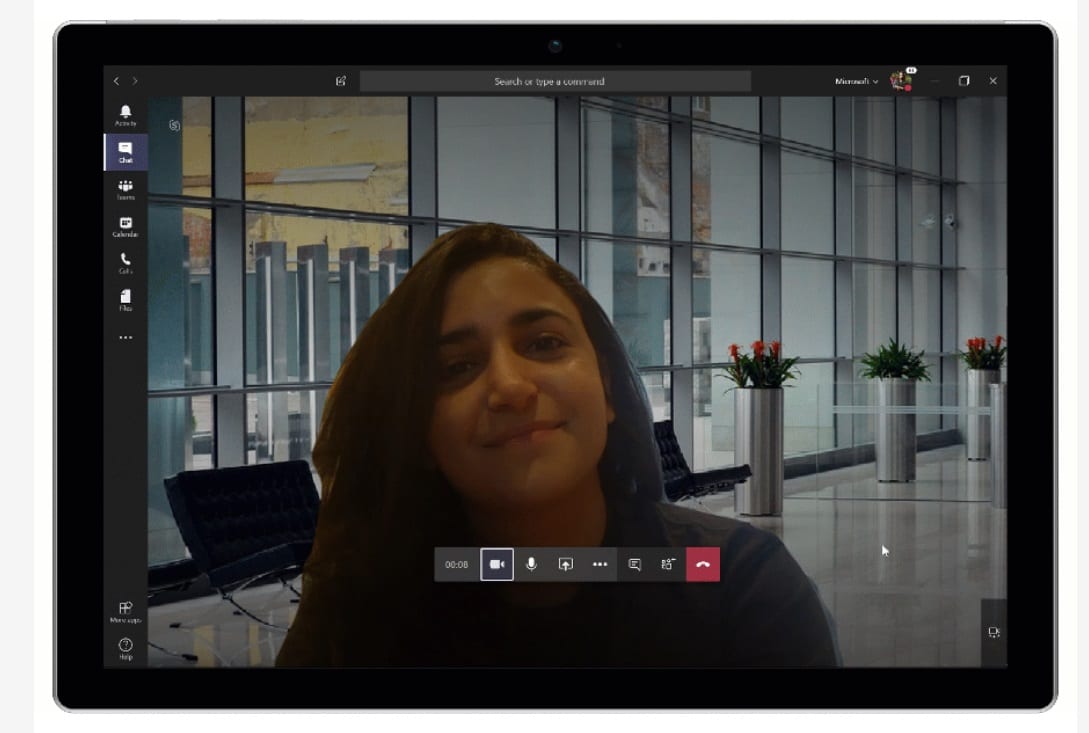Start a new chat with compose icon
Screen dimensions: 1089x733
pyautogui.click(x=342, y=81)
